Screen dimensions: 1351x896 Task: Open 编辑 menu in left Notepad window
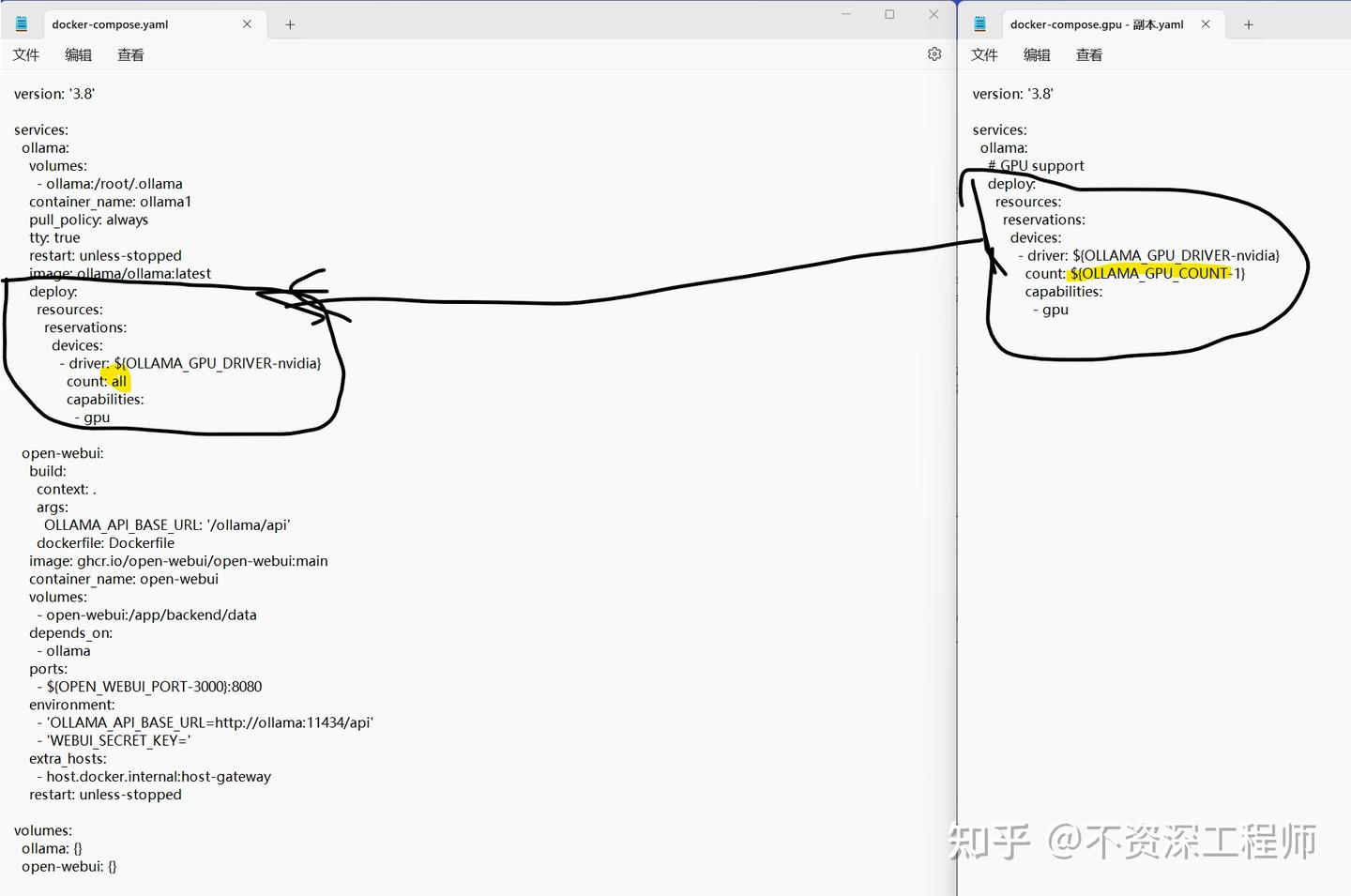click(x=79, y=55)
